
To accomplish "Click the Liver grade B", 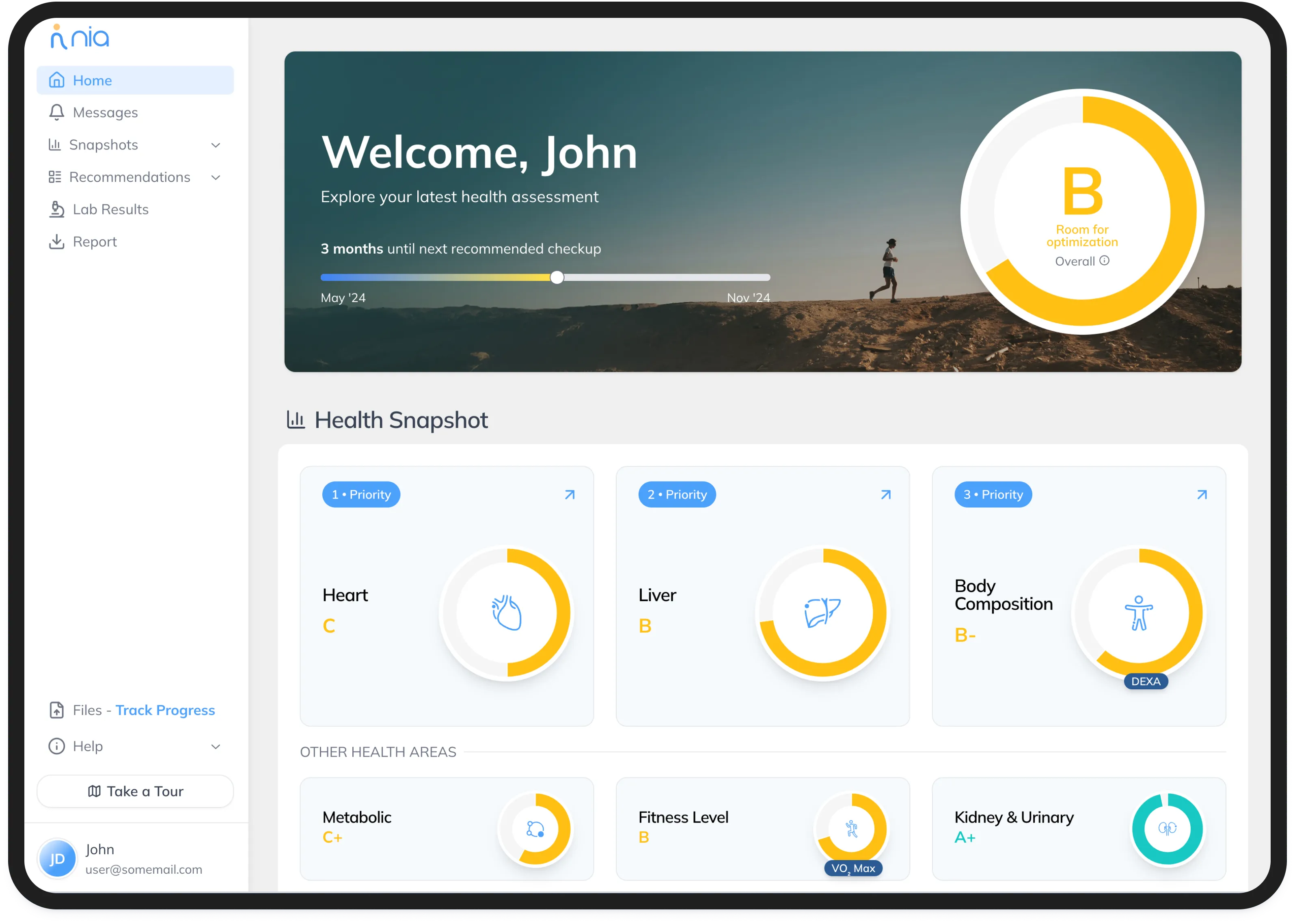I will coord(645,626).
